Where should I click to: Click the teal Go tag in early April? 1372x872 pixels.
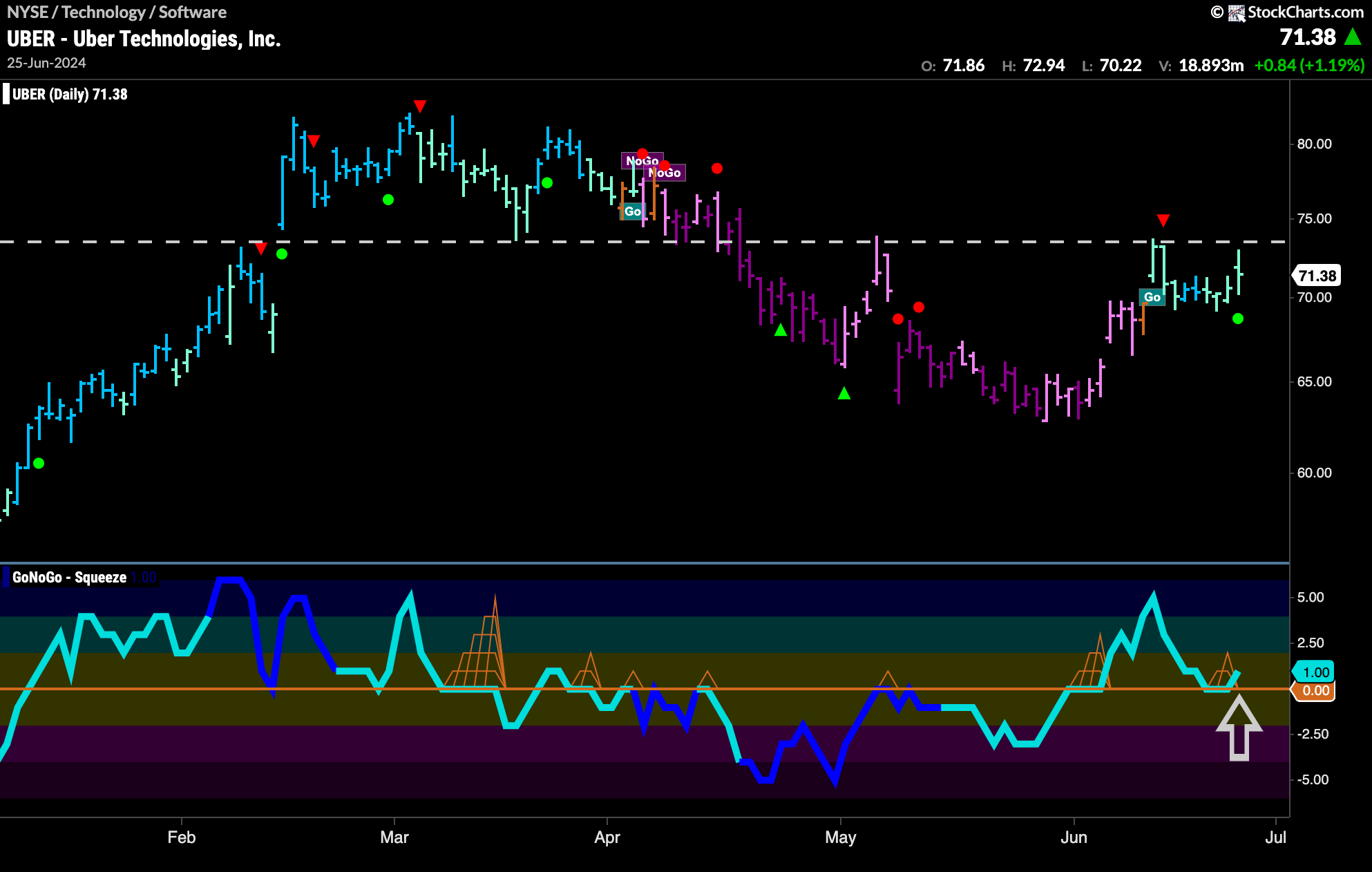[632, 211]
